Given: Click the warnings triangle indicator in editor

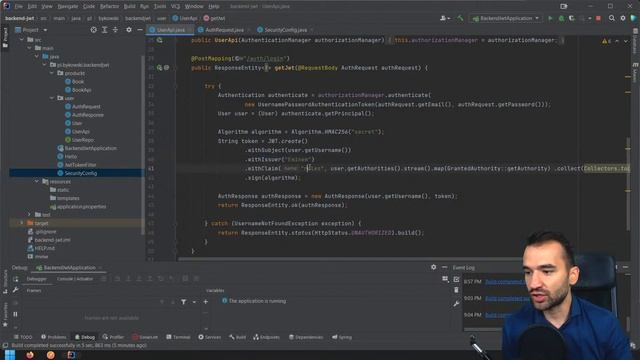Looking at the screenshot, I should tap(606, 41).
